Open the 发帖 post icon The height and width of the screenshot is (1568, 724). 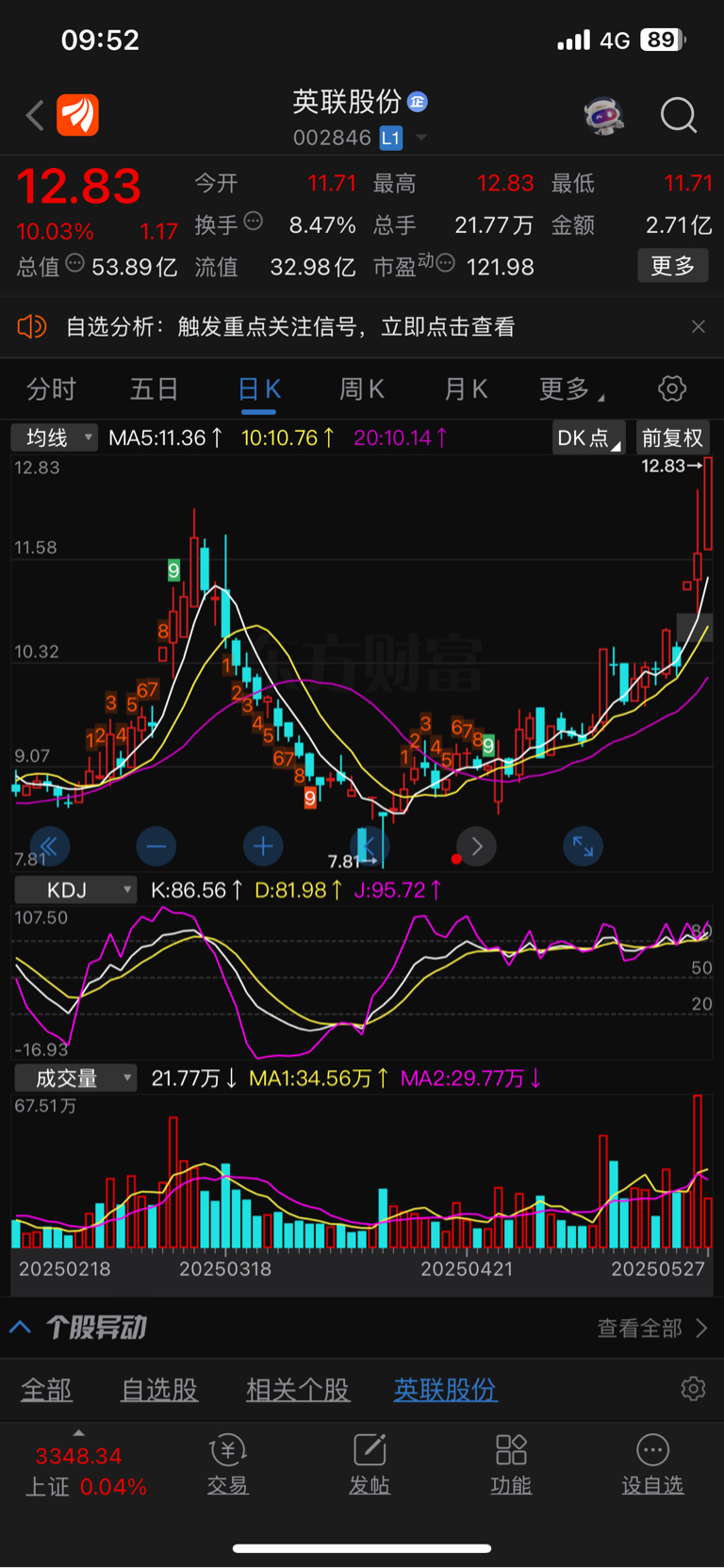click(x=370, y=1464)
